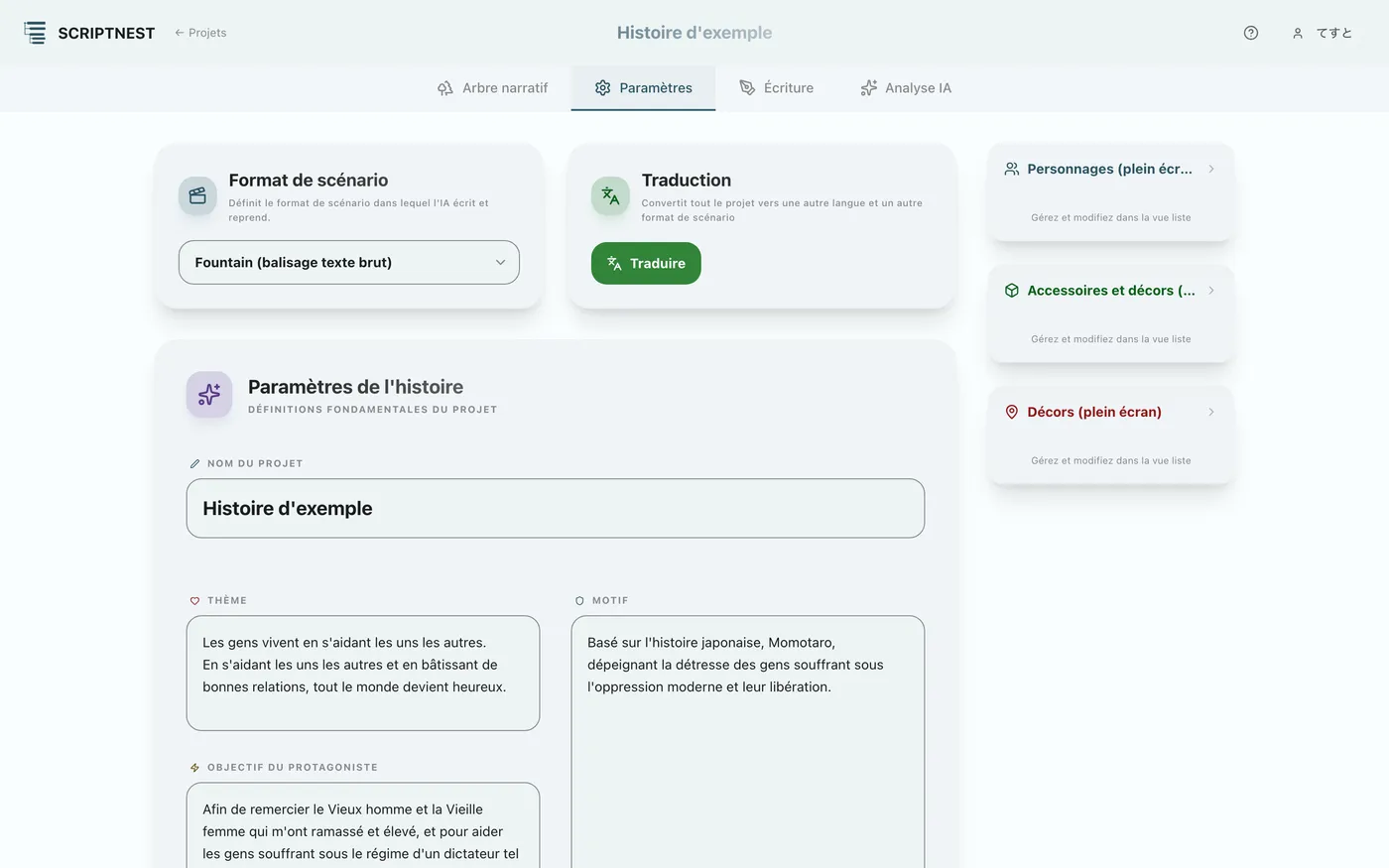The height and width of the screenshot is (868, 1389).
Task: Click the heart icon beside Thème
Action: [x=194, y=601]
